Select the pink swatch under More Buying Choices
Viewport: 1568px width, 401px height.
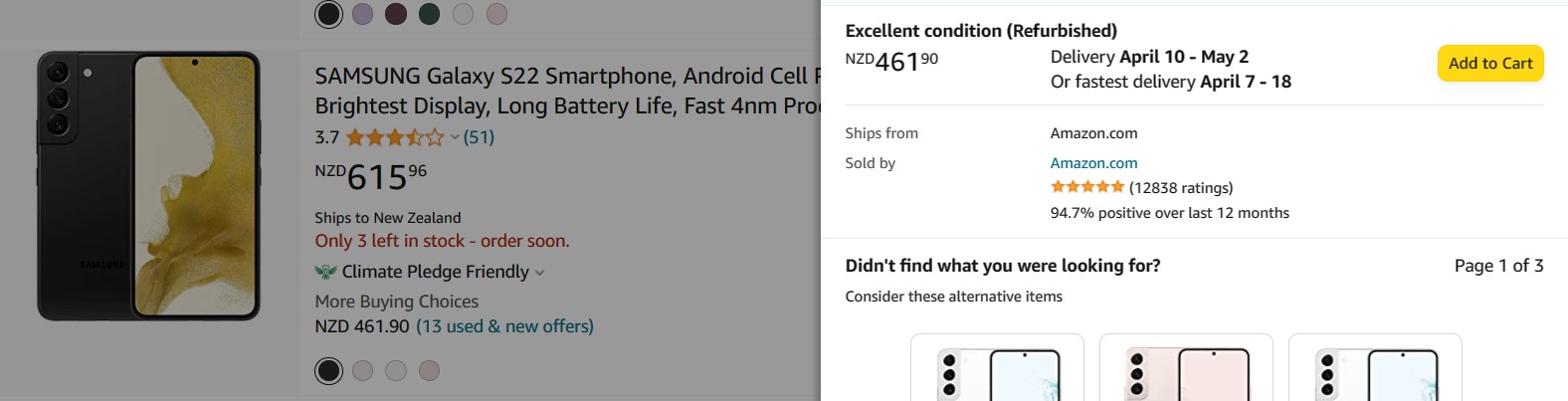coord(429,371)
